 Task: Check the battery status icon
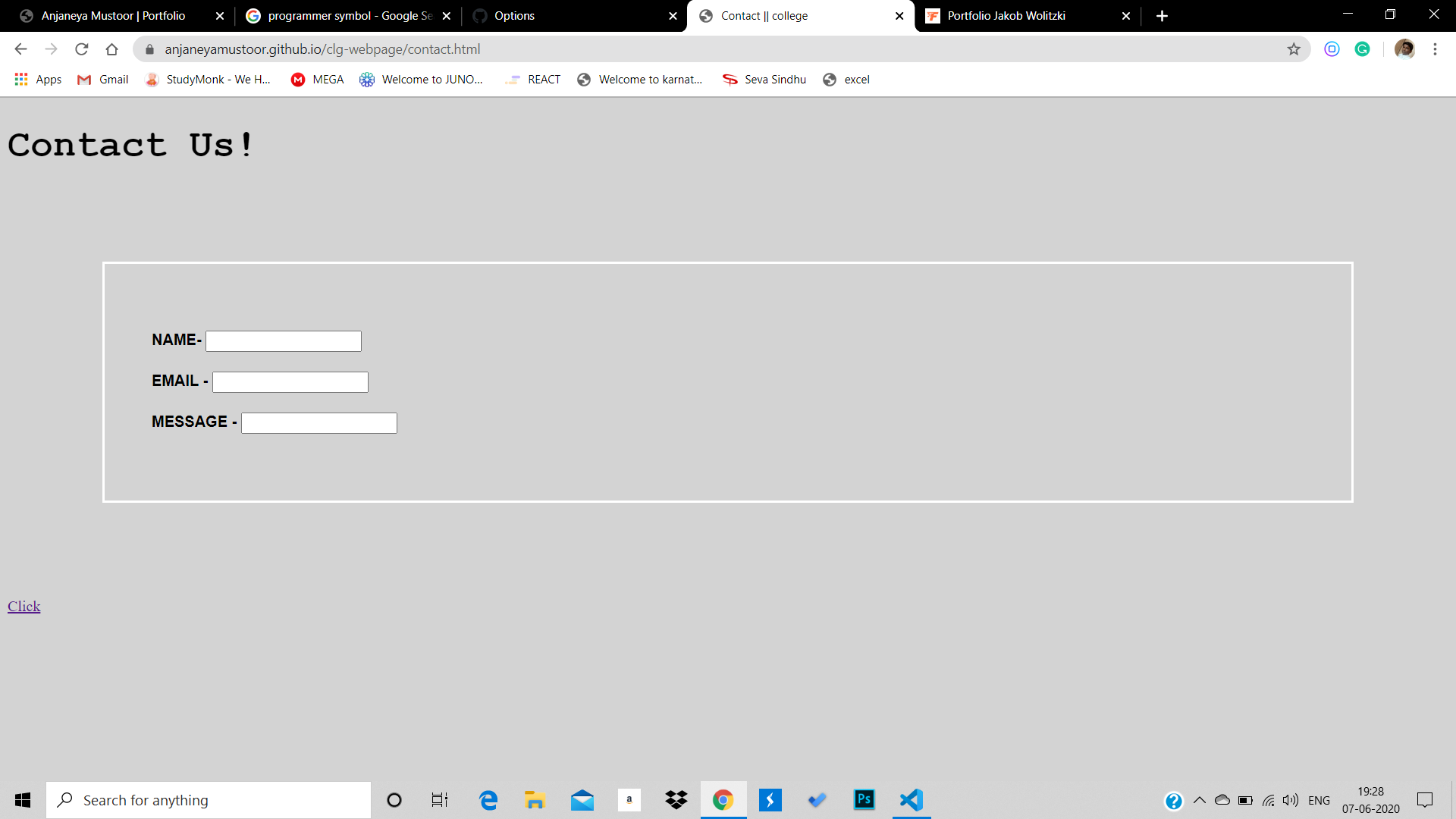click(x=1245, y=800)
